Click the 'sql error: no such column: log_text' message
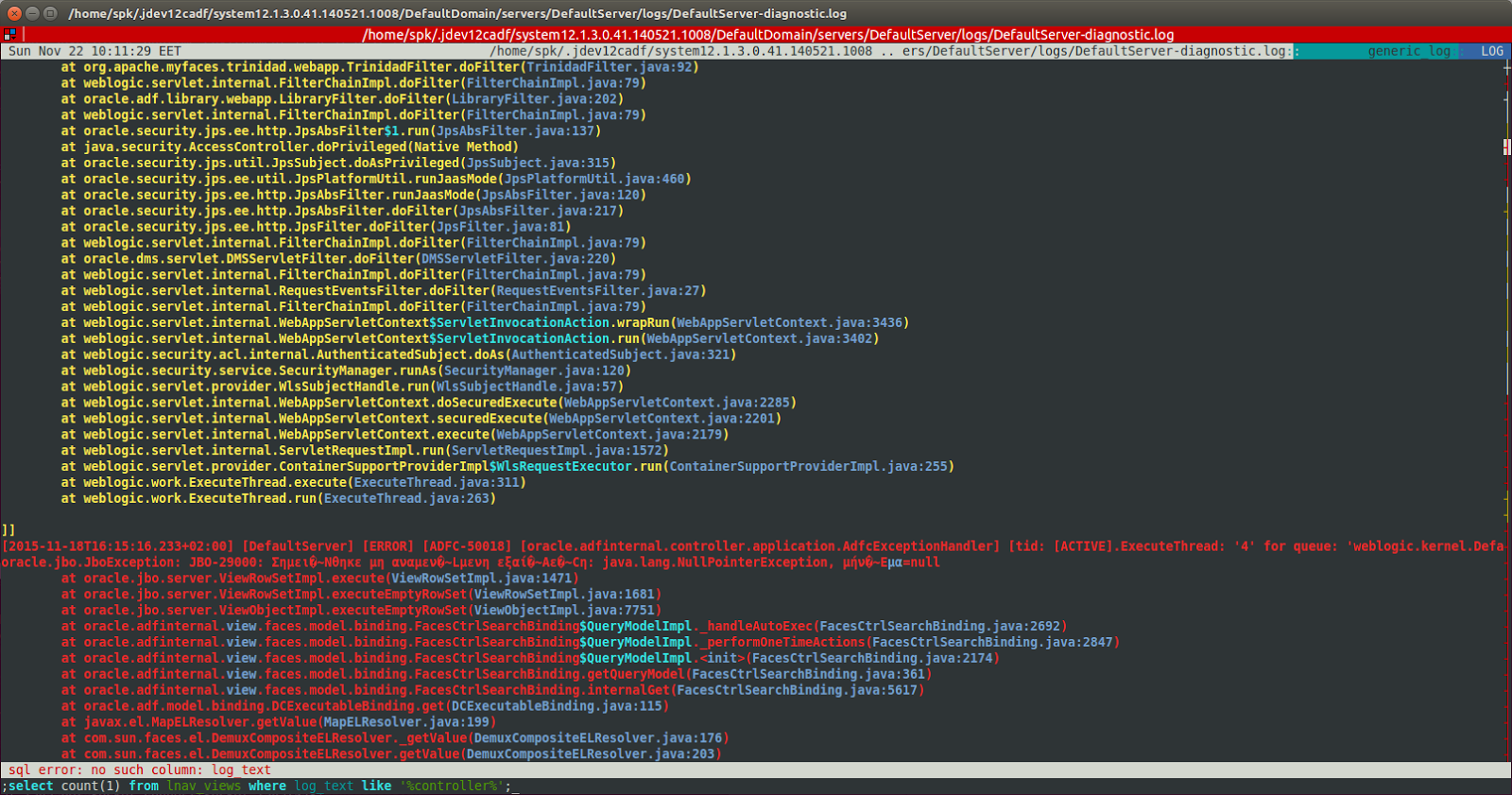The height and width of the screenshot is (795, 1512). pyautogui.click(x=140, y=770)
